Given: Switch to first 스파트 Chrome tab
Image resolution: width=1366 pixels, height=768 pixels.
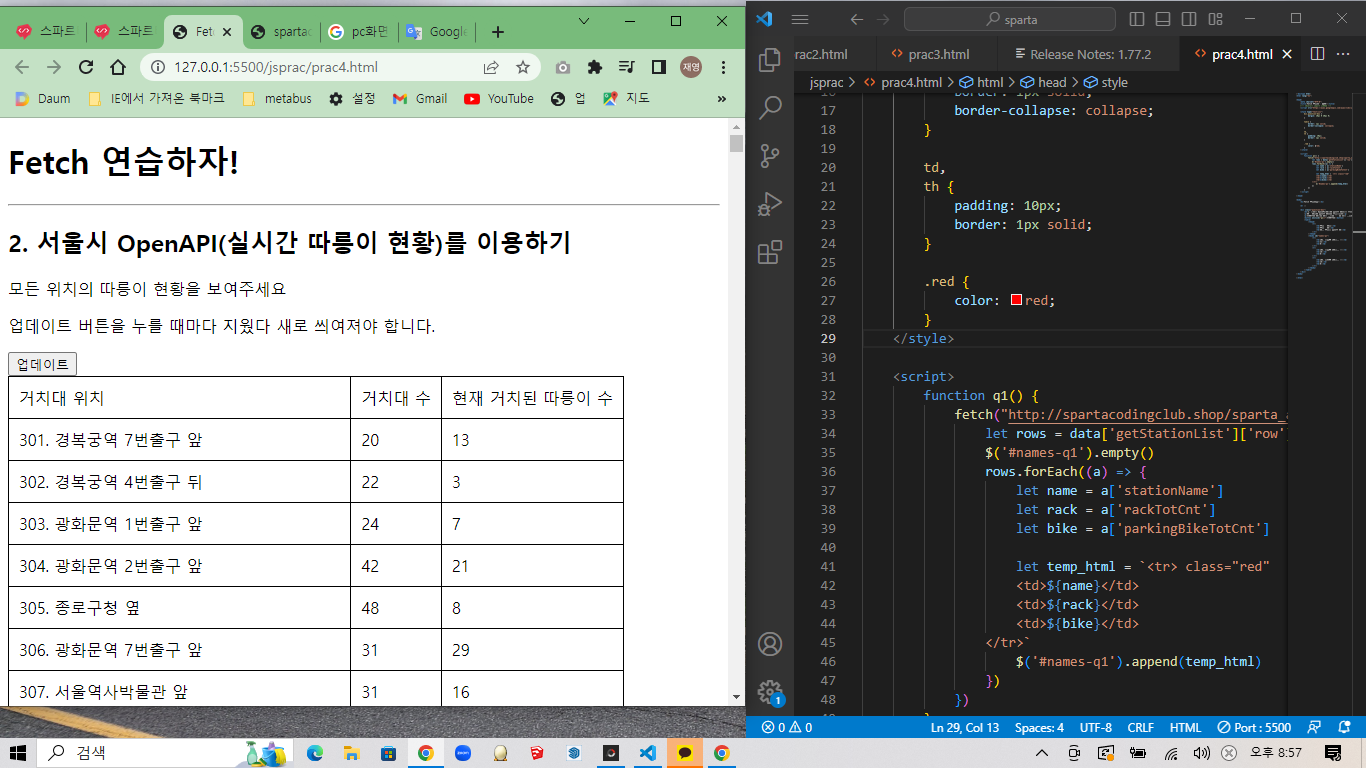Looking at the screenshot, I should click(46, 32).
